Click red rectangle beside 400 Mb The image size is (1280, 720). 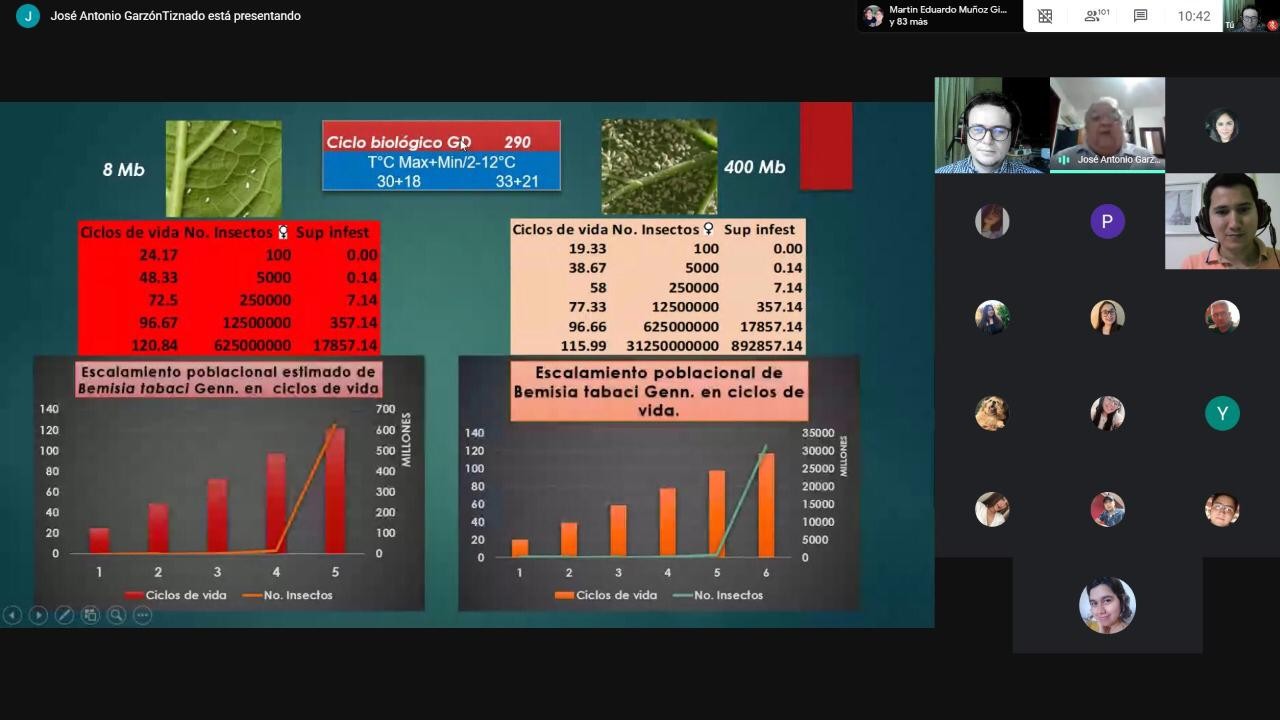(826, 146)
